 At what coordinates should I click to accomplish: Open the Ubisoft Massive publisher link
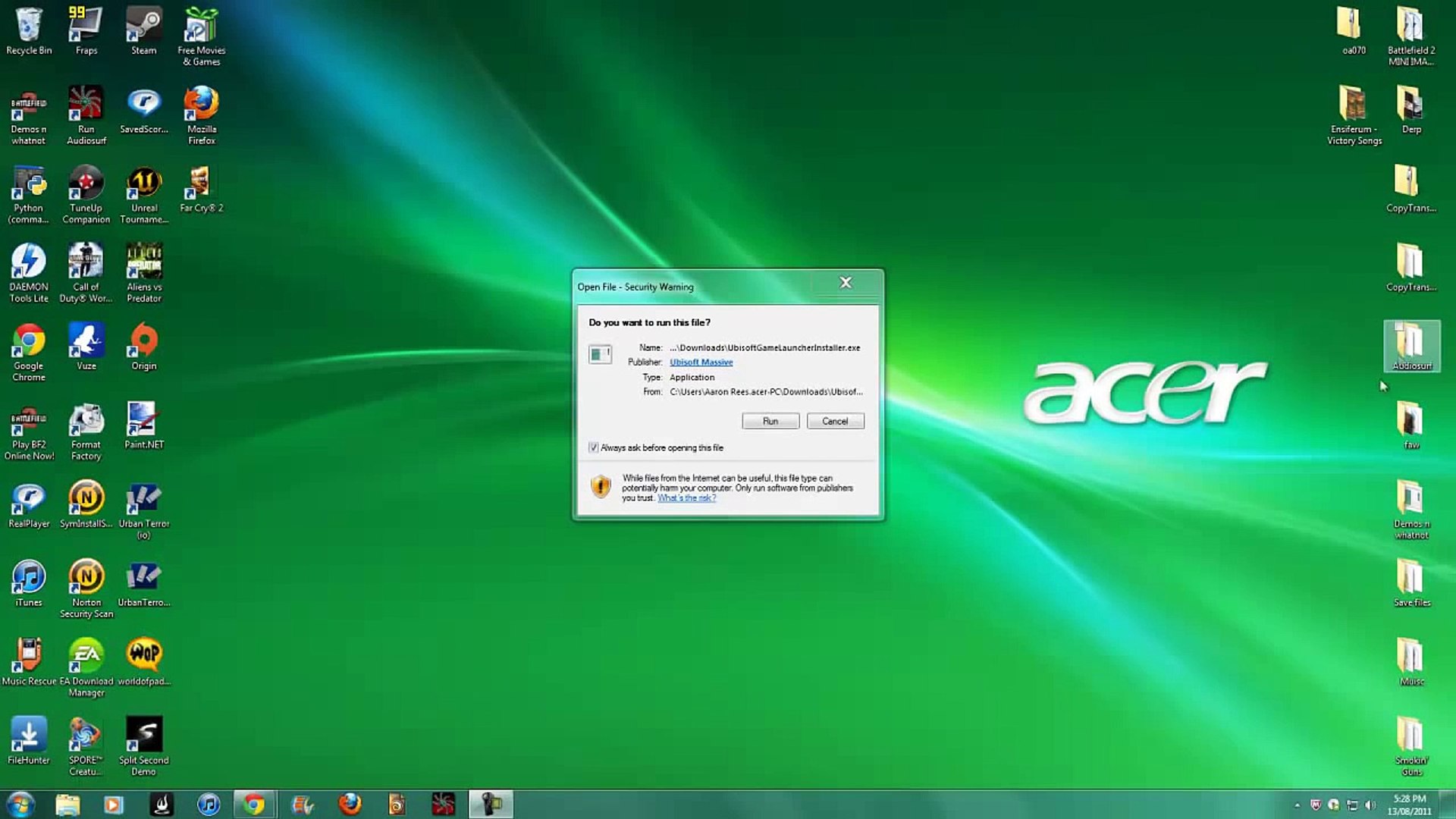pyautogui.click(x=701, y=362)
